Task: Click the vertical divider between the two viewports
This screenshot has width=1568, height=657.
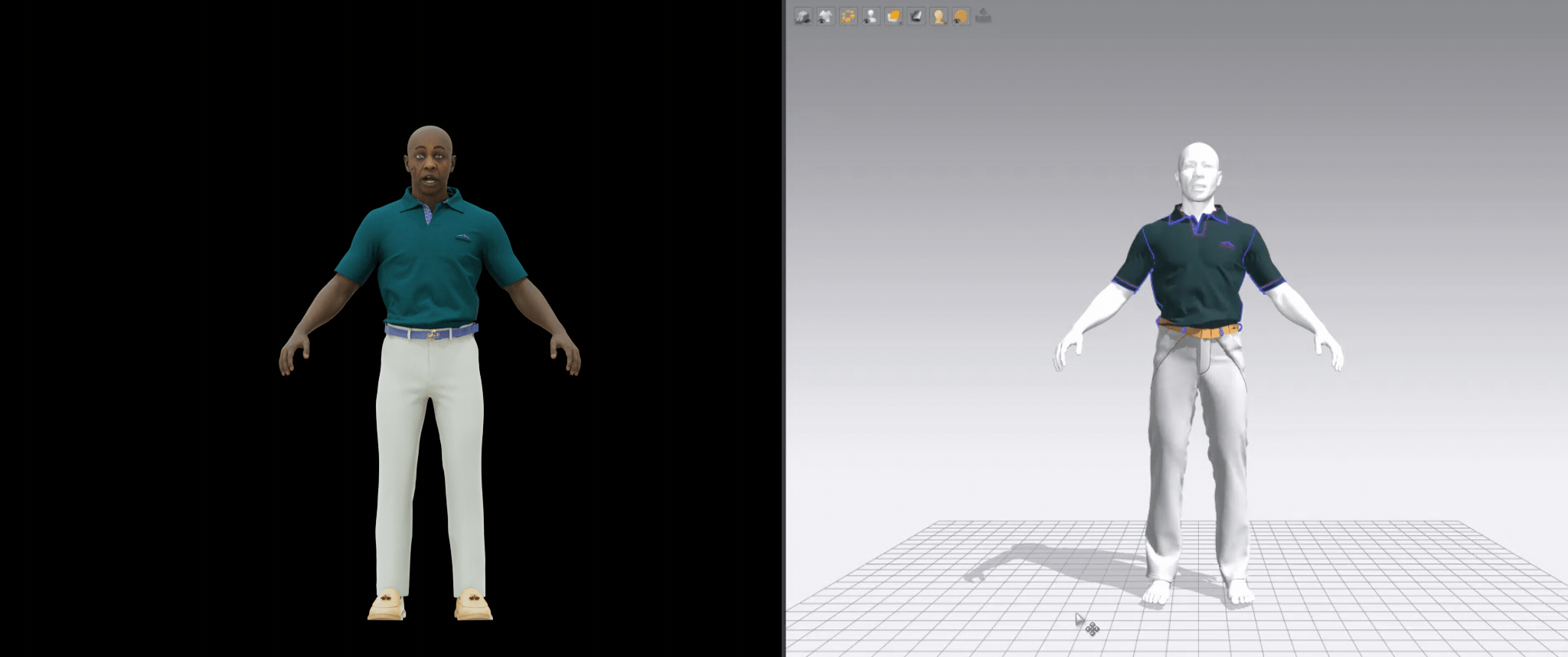Action: (x=783, y=328)
